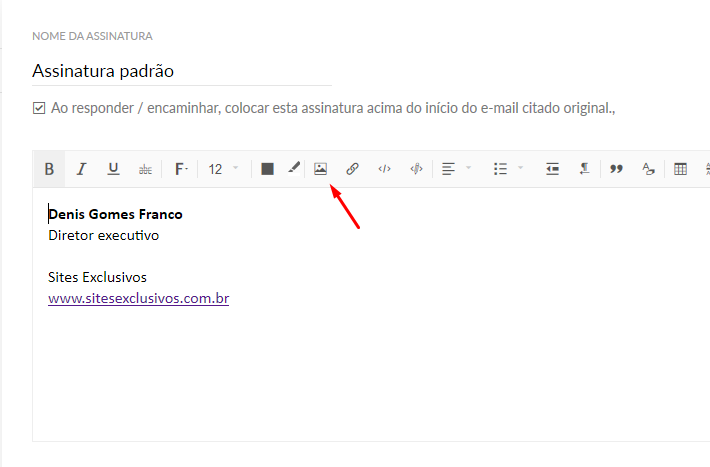Image resolution: width=710 pixels, height=467 pixels.
Task: Open the www.sitesexclusivos.com.br link
Action: coord(139,298)
